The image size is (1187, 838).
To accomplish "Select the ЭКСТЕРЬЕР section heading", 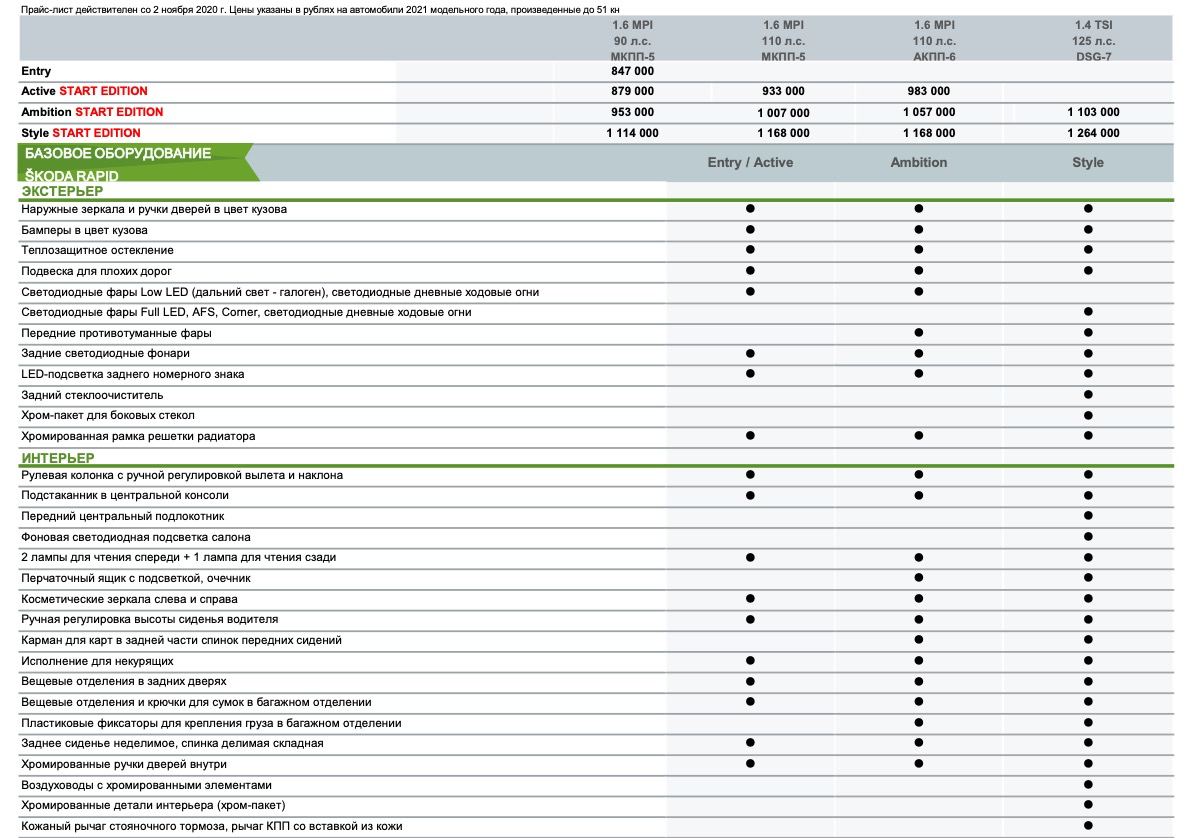I will tap(62, 192).
